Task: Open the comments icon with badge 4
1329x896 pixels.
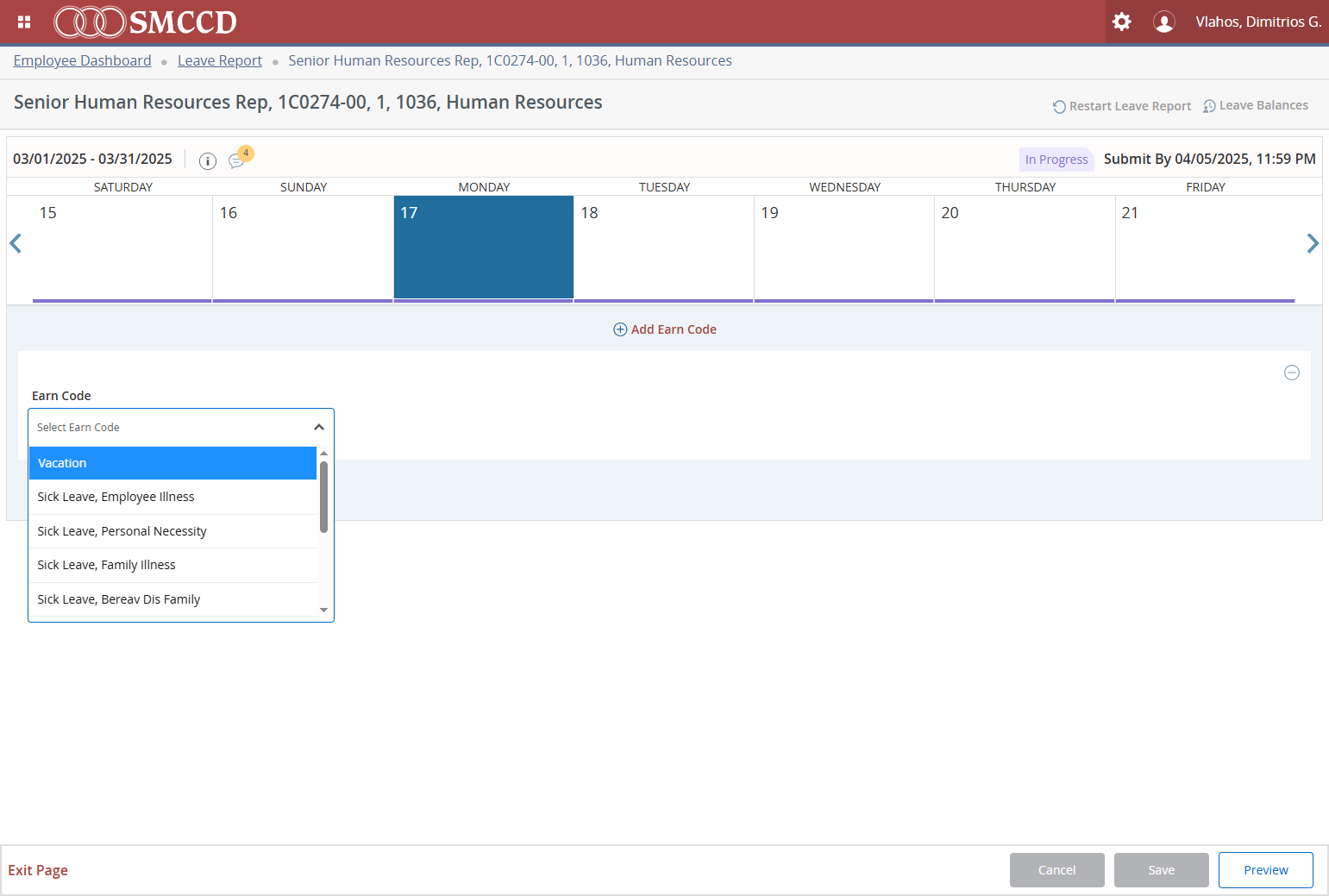Action: (239, 158)
